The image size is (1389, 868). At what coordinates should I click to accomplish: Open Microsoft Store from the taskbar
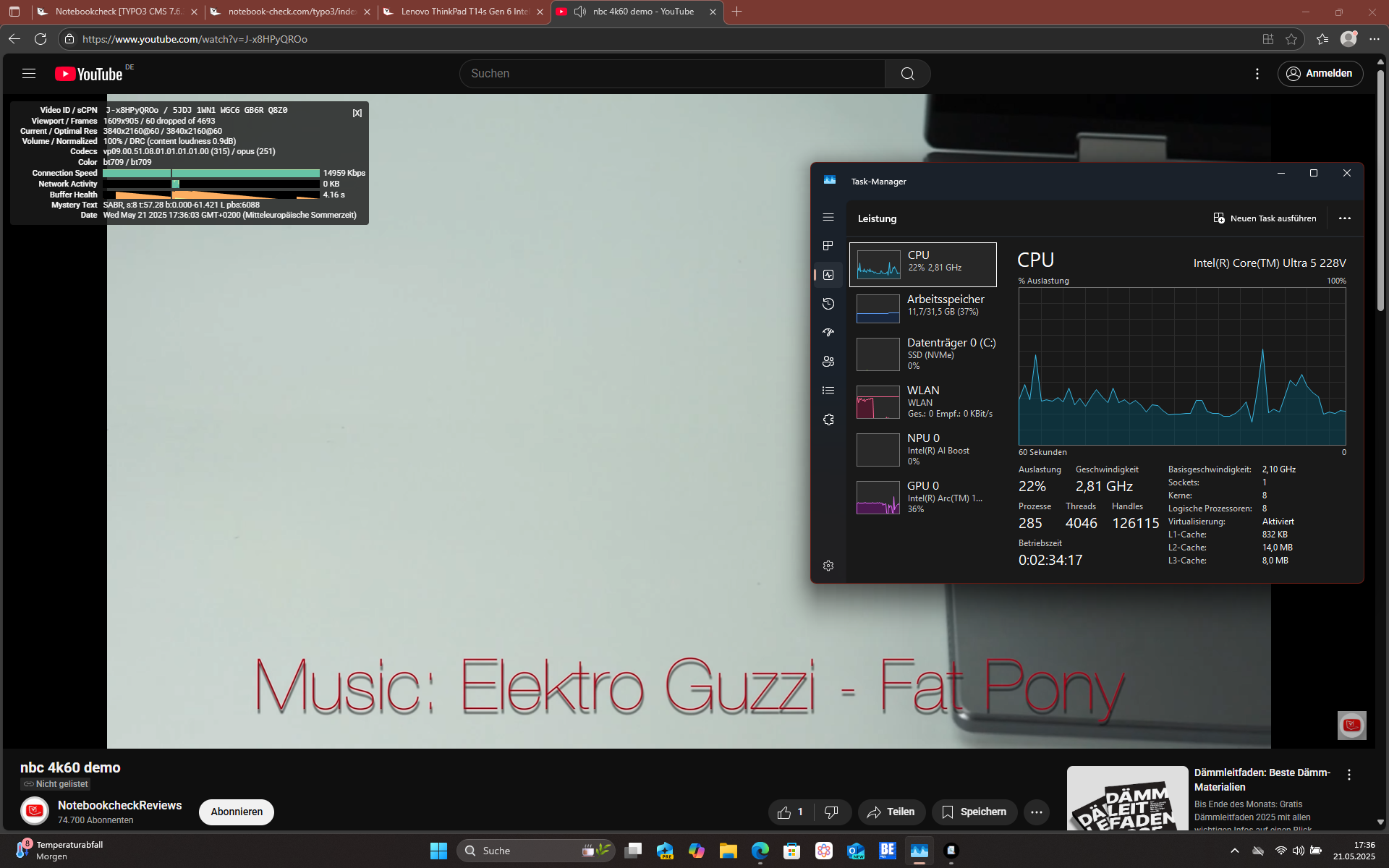(791, 851)
